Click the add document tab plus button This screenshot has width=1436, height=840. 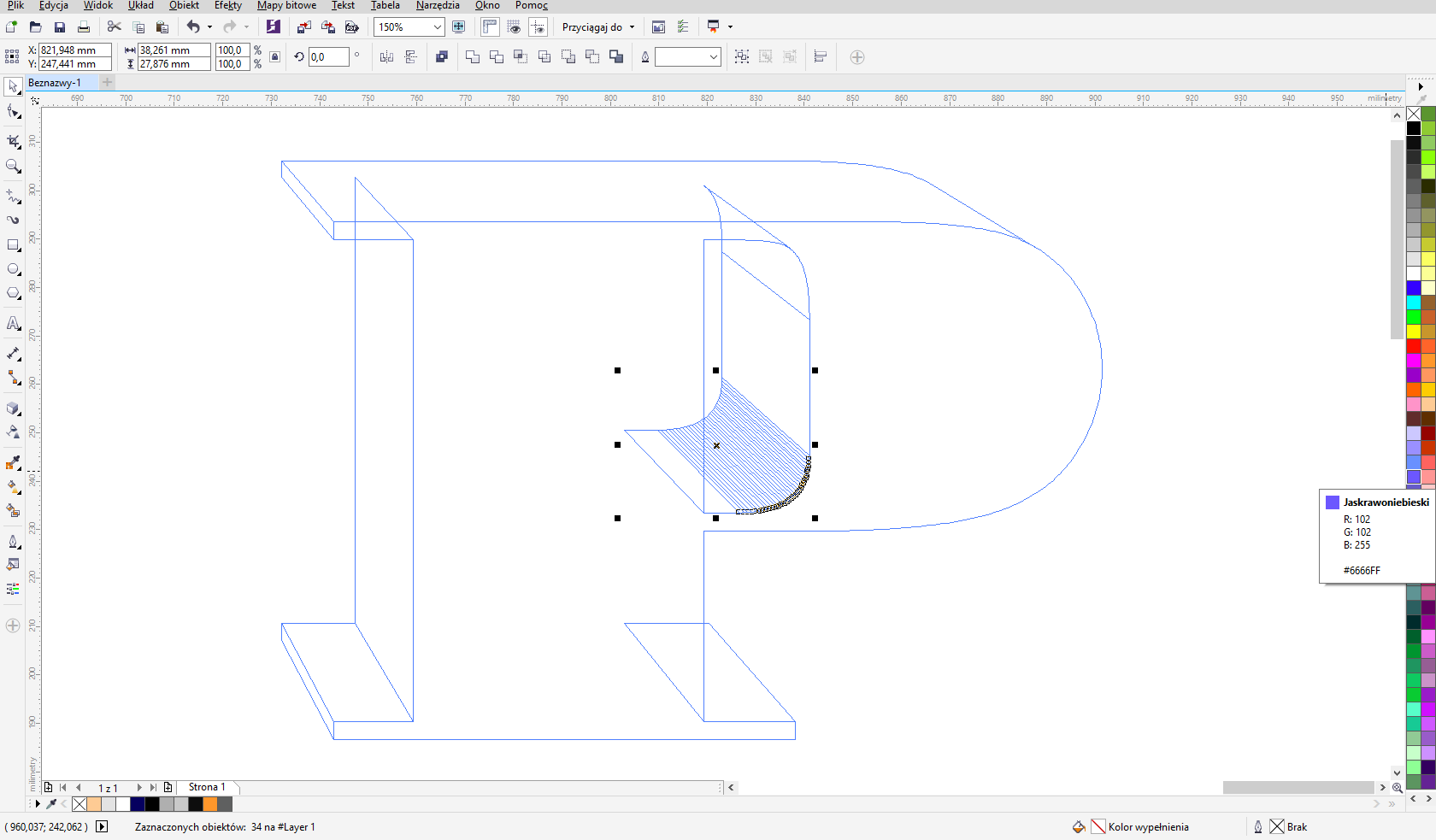pos(108,83)
